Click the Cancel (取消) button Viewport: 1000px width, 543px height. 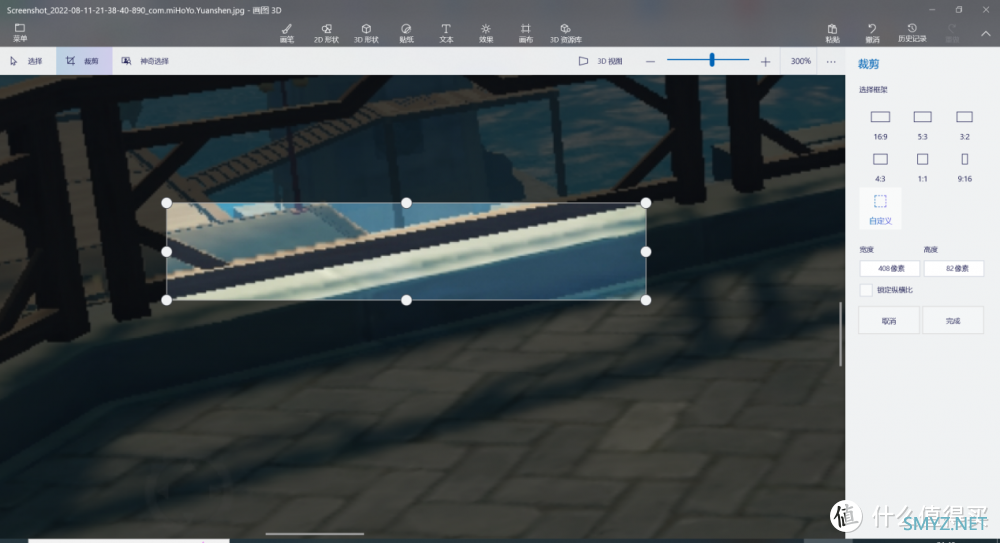pyautogui.click(x=889, y=320)
